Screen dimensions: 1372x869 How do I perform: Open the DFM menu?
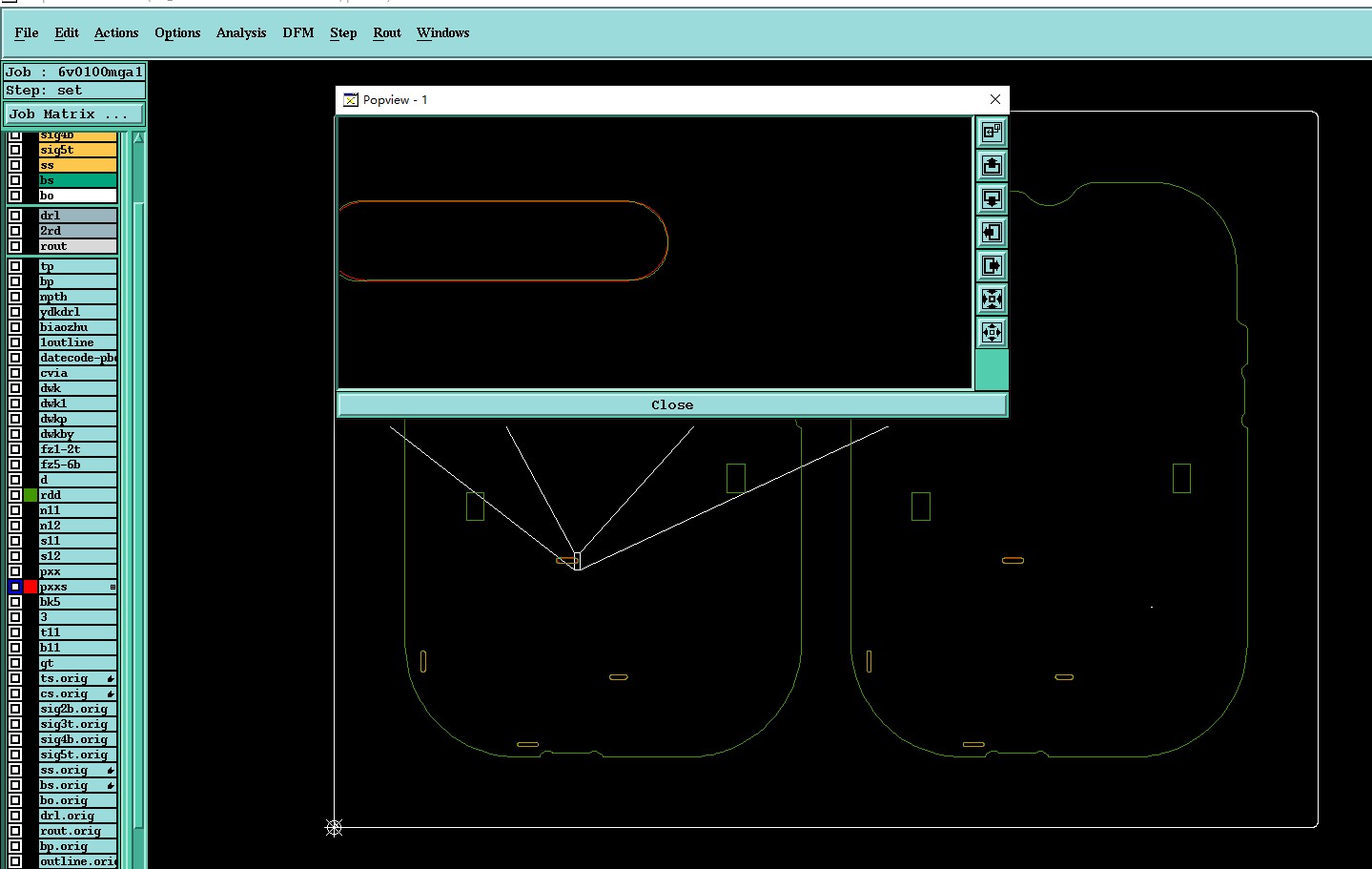click(298, 32)
